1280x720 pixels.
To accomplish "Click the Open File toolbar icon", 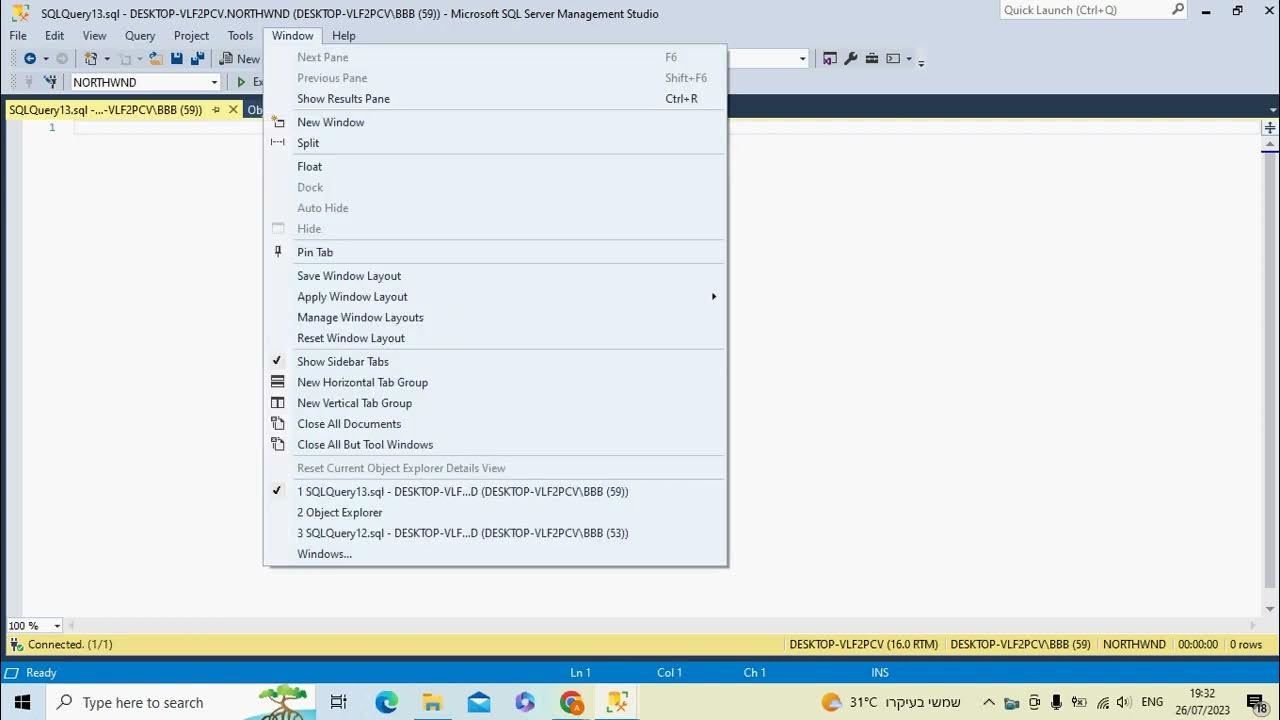I will (x=156, y=59).
